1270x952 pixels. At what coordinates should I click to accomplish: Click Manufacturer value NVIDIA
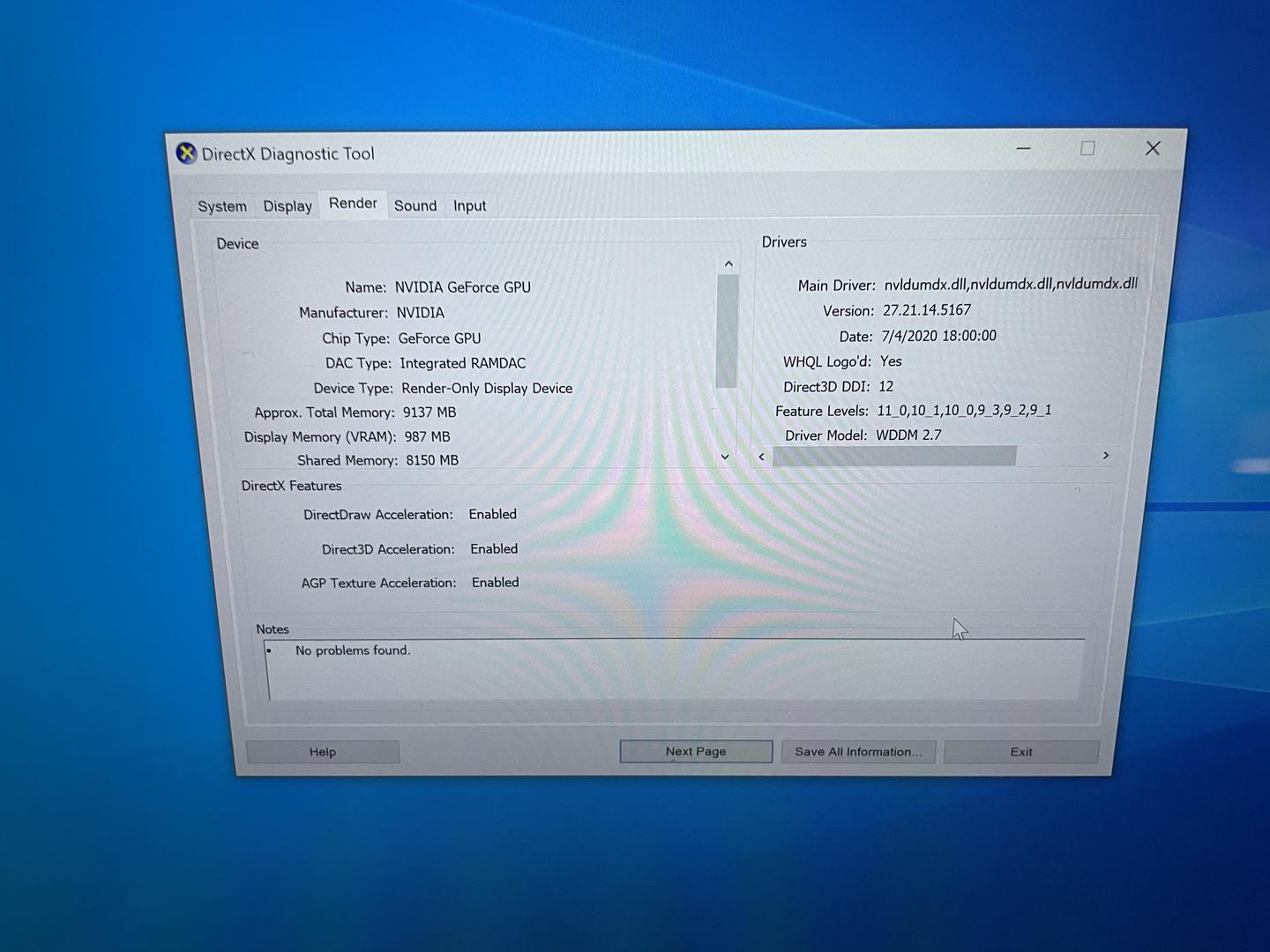tap(421, 313)
